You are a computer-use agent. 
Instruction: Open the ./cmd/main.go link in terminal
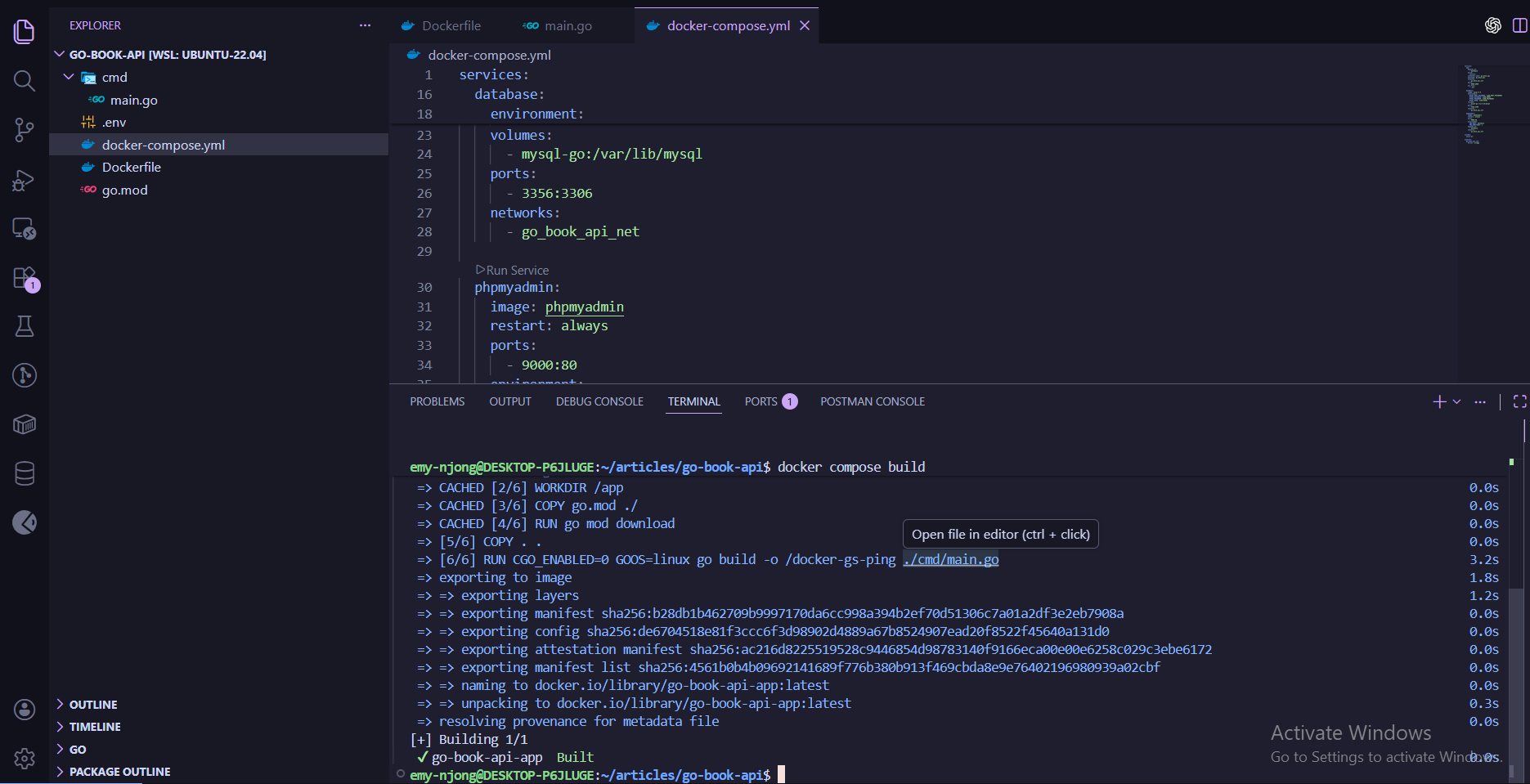(950, 560)
